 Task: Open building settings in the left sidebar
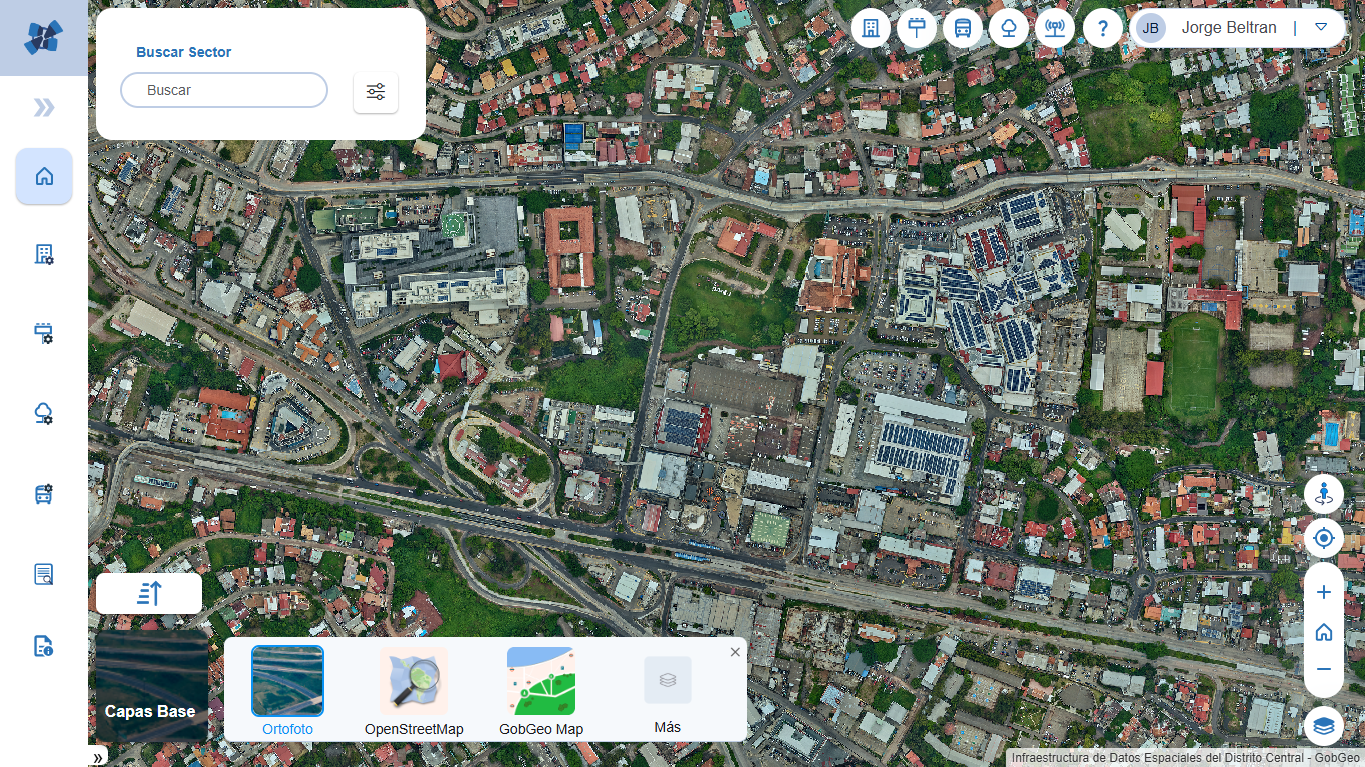(x=44, y=255)
